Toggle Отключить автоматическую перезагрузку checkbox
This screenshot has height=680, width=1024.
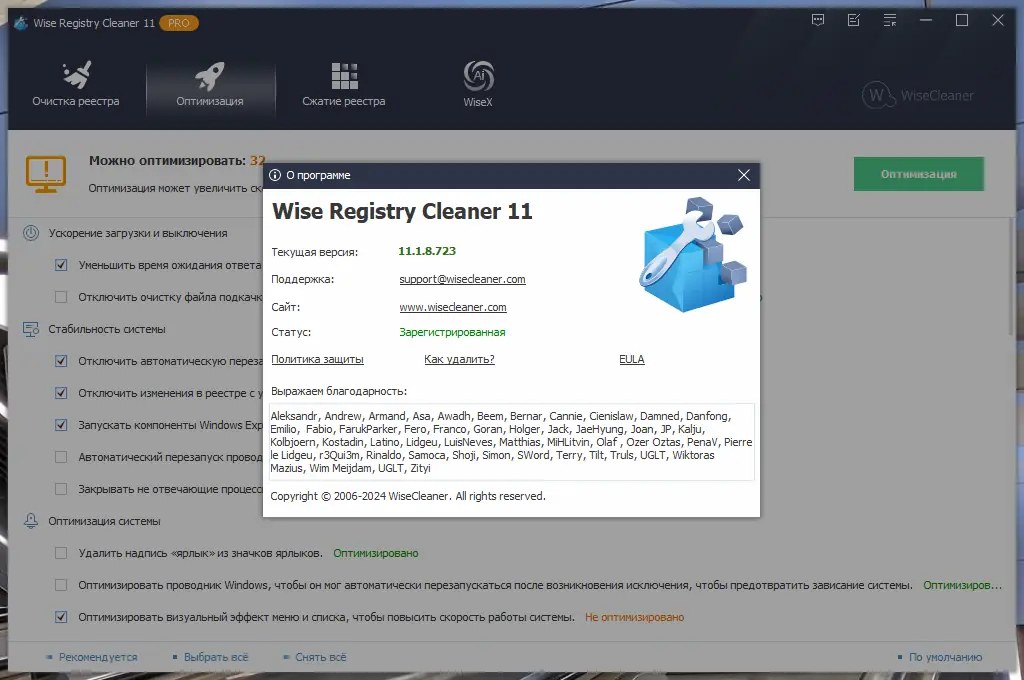tap(61, 361)
